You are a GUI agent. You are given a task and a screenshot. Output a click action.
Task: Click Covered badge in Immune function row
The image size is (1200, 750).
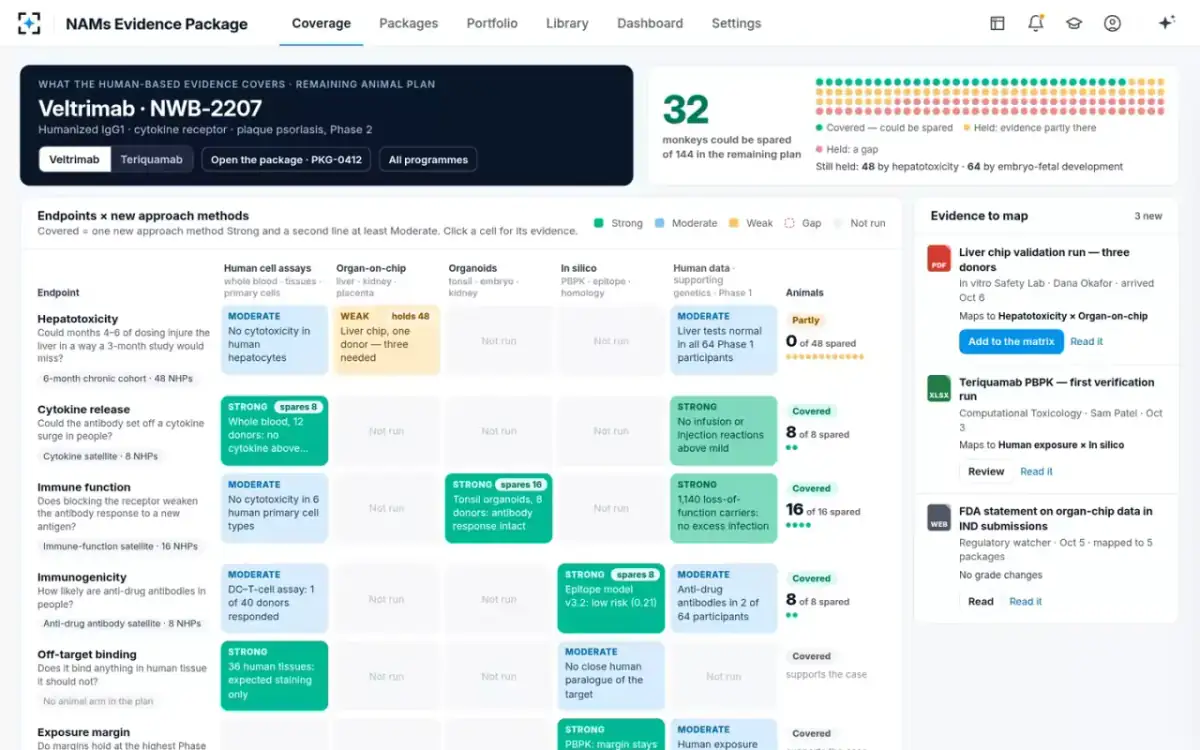point(811,488)
